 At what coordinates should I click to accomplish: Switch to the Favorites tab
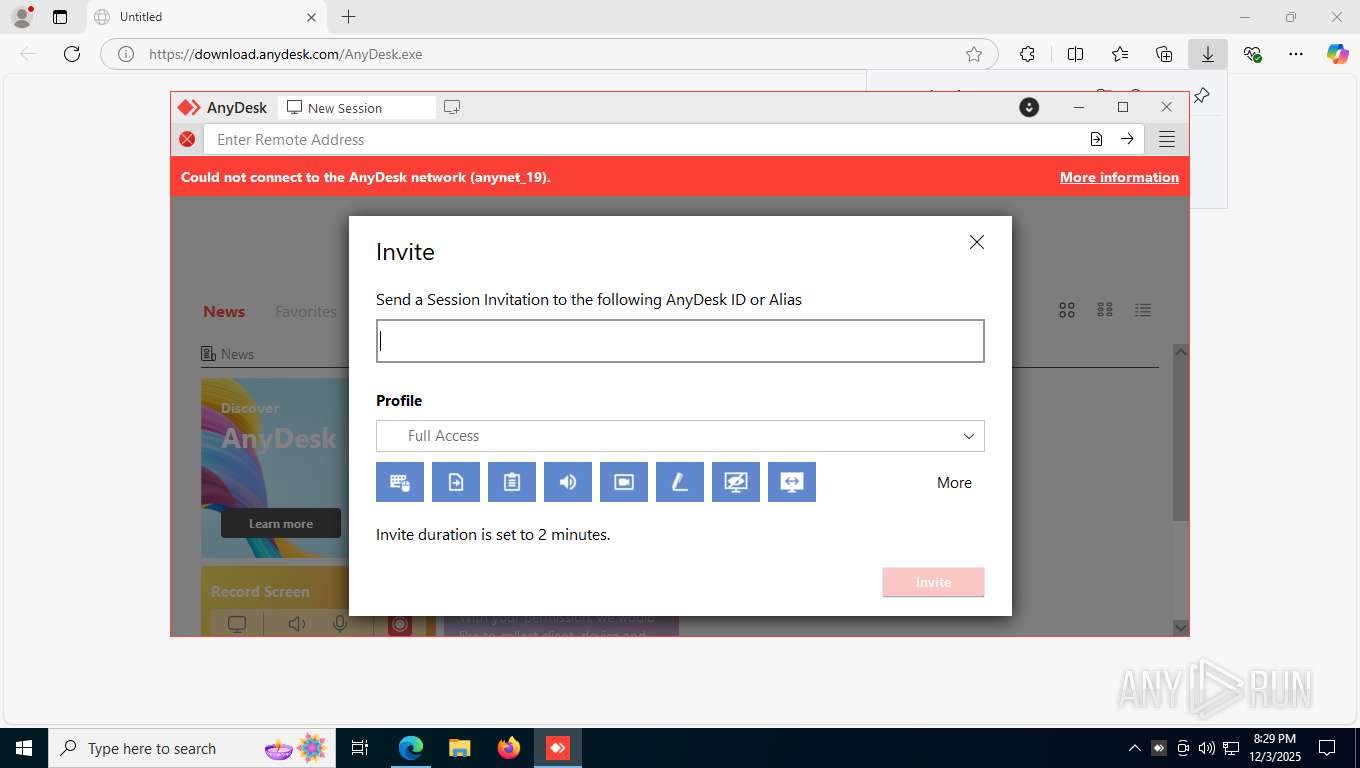pos(306,311)
